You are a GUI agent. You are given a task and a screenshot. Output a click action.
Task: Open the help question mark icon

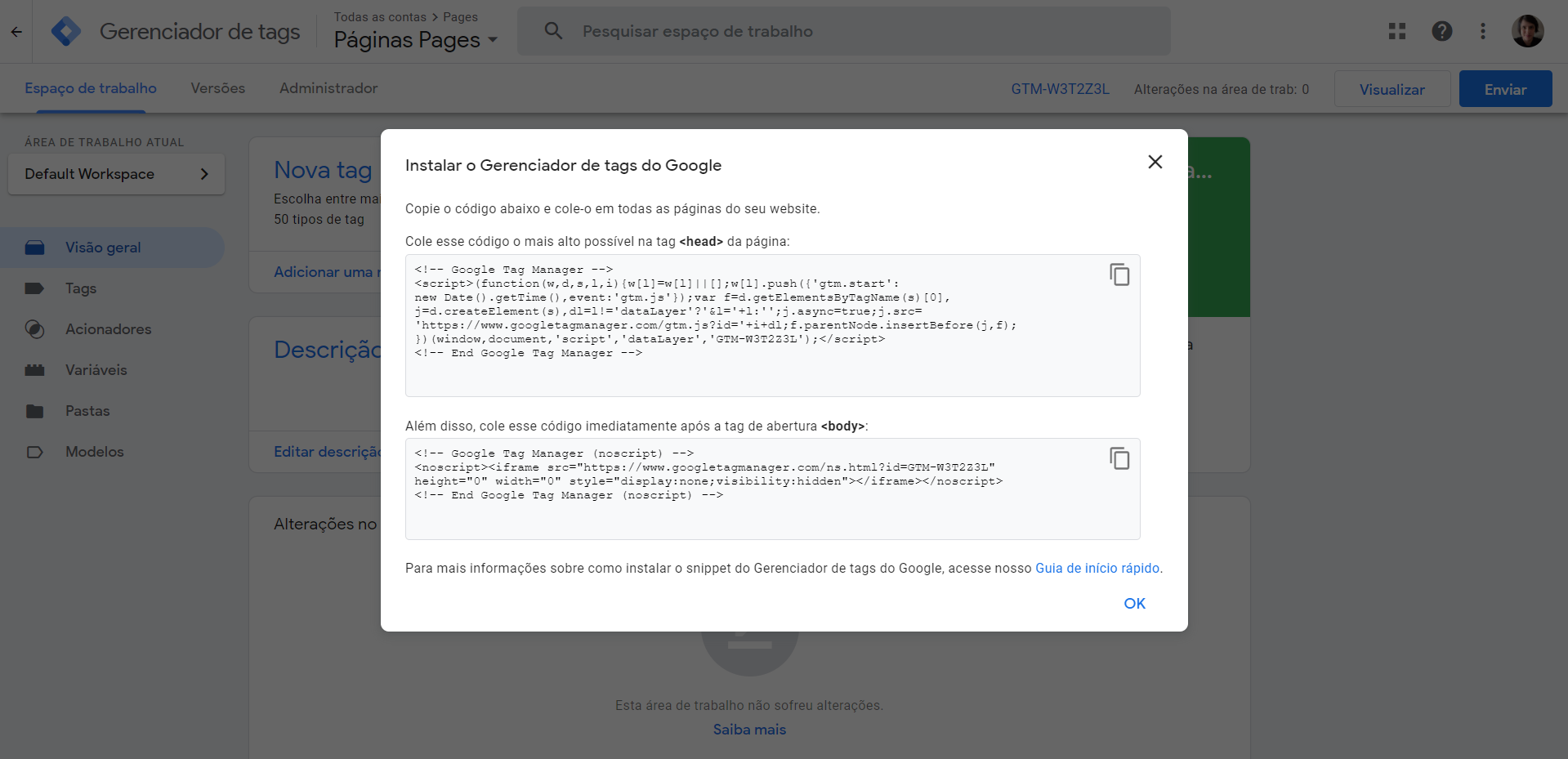pos(1442,31)
